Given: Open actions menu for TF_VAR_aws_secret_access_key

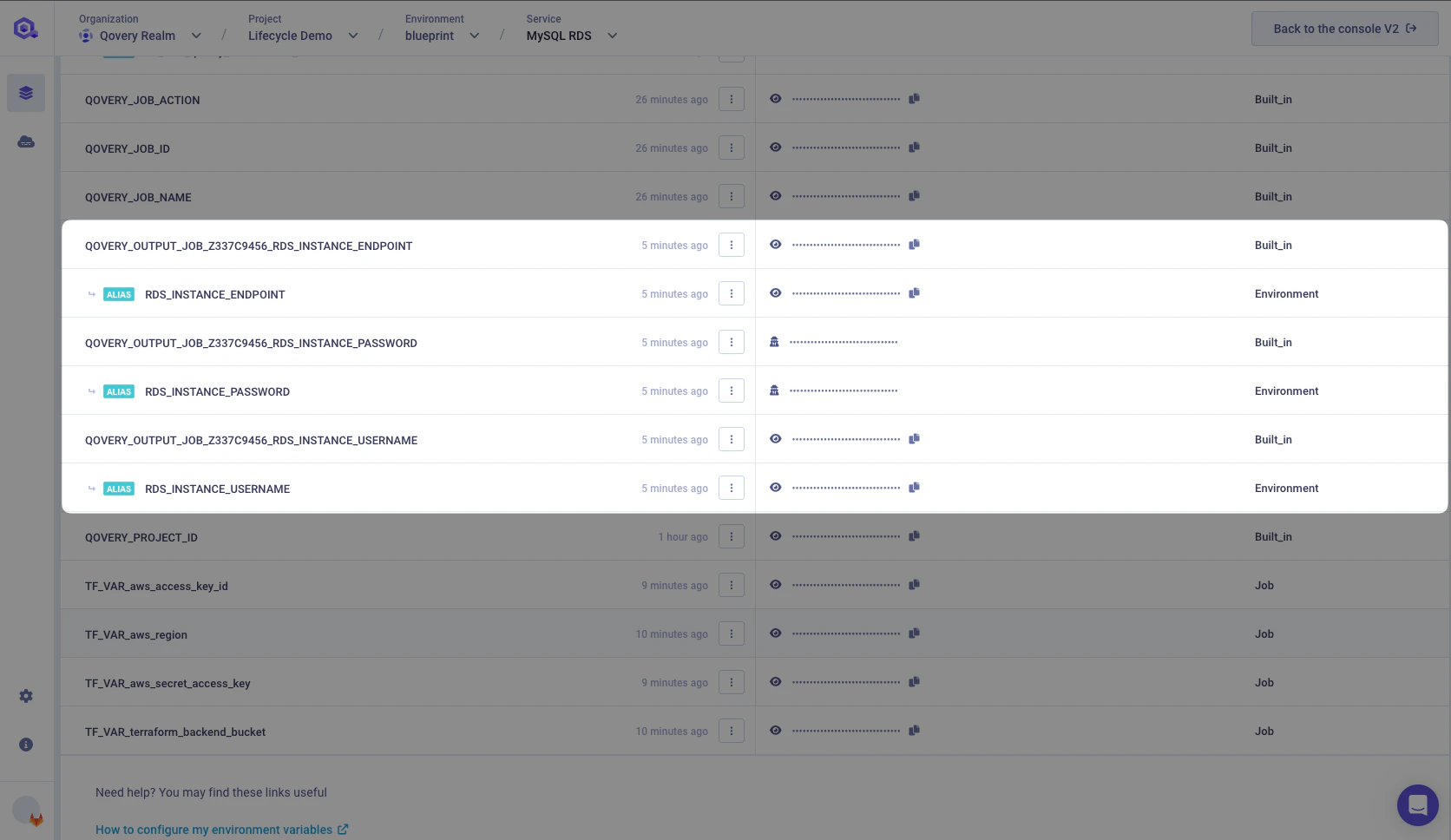Looking at the screenshot, I should click(732, 683).
